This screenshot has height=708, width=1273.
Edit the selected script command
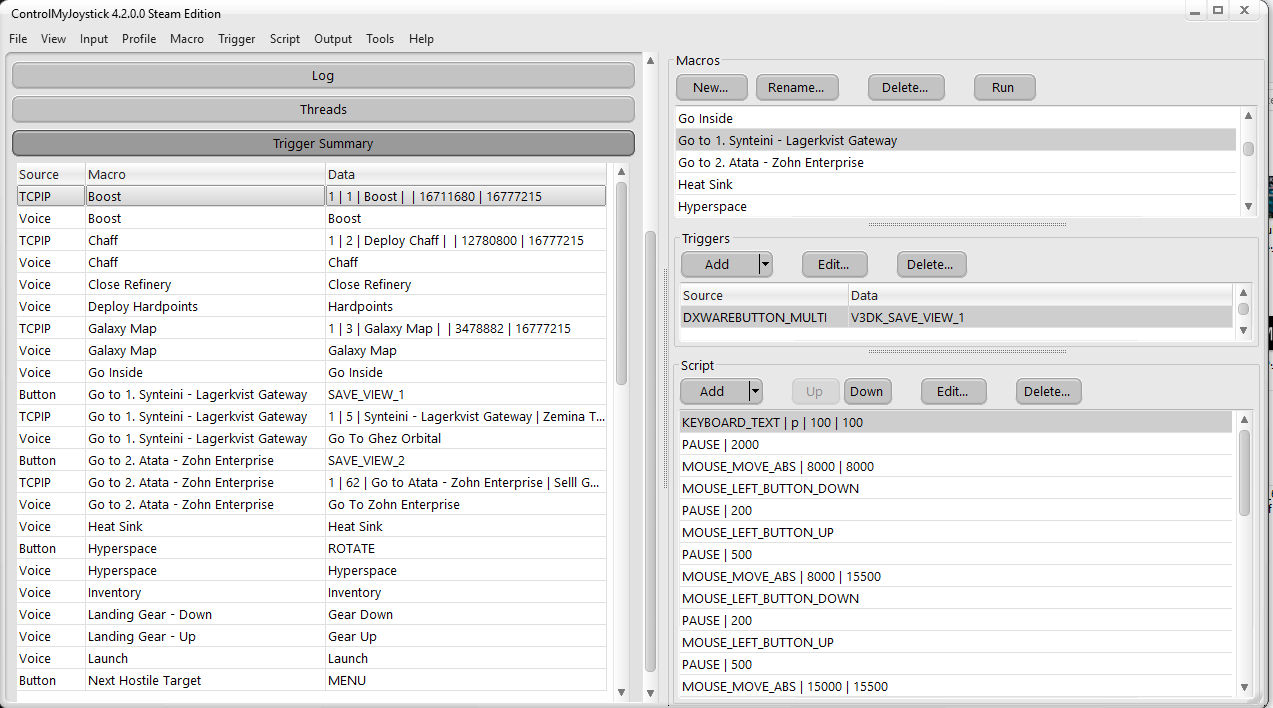tap(952, 392)
